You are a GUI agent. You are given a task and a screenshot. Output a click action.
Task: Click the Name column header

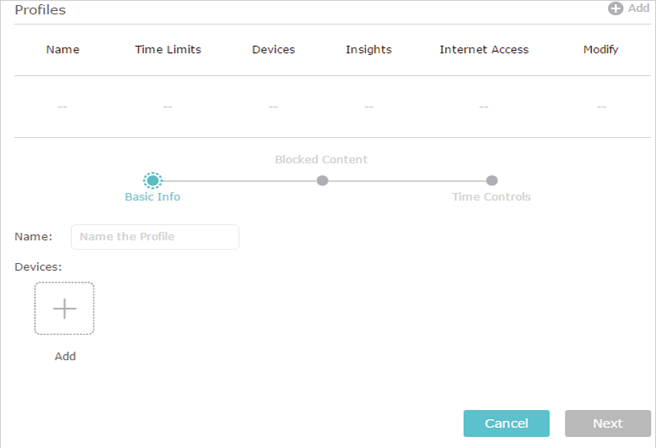click(x=63, y=49)
